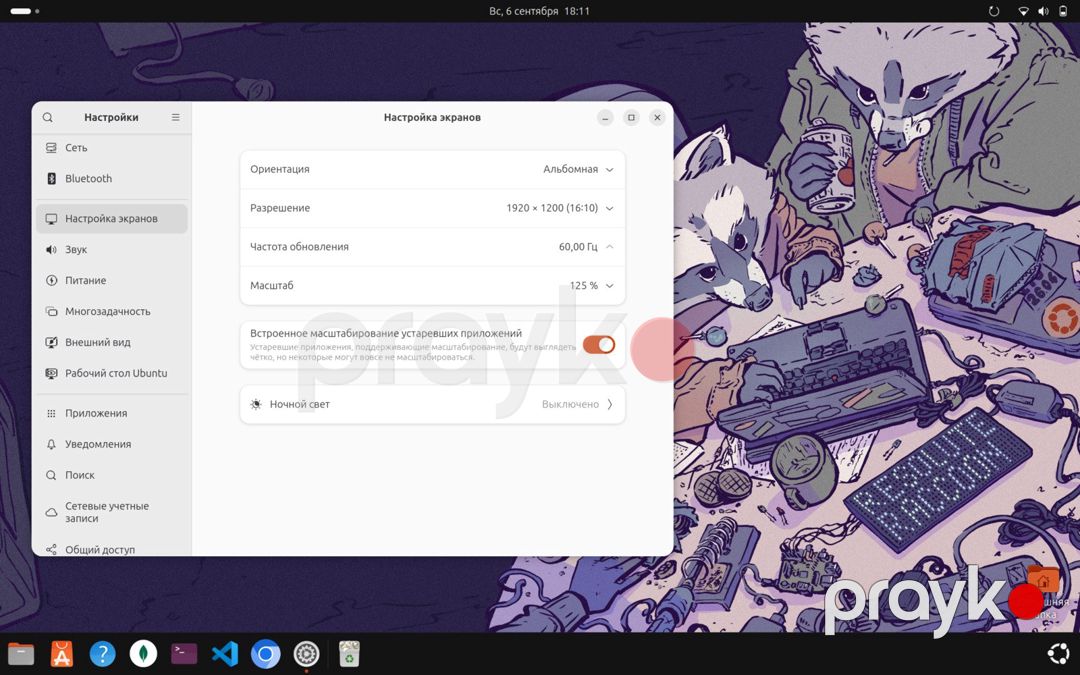This screenshot has height=675, width=1080.
Task: Click the share icon beside Общий доступ
Action: click(x=51, y=550)
